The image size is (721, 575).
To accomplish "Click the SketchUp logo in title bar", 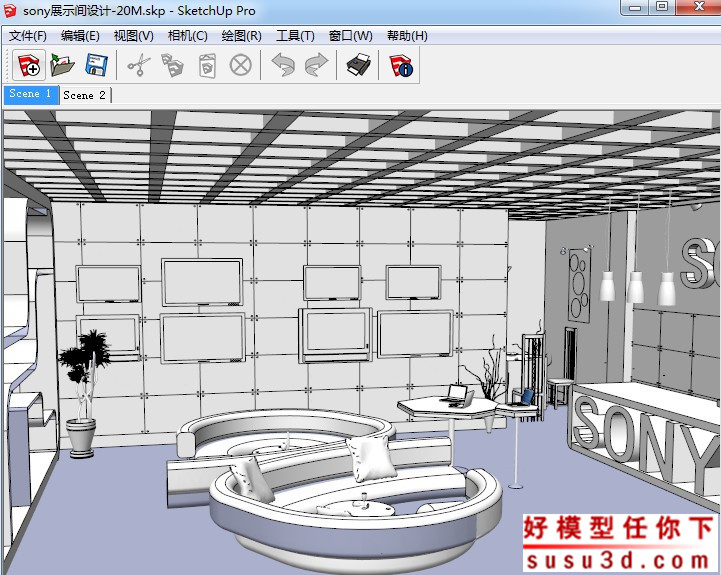I will click(9, 10).
